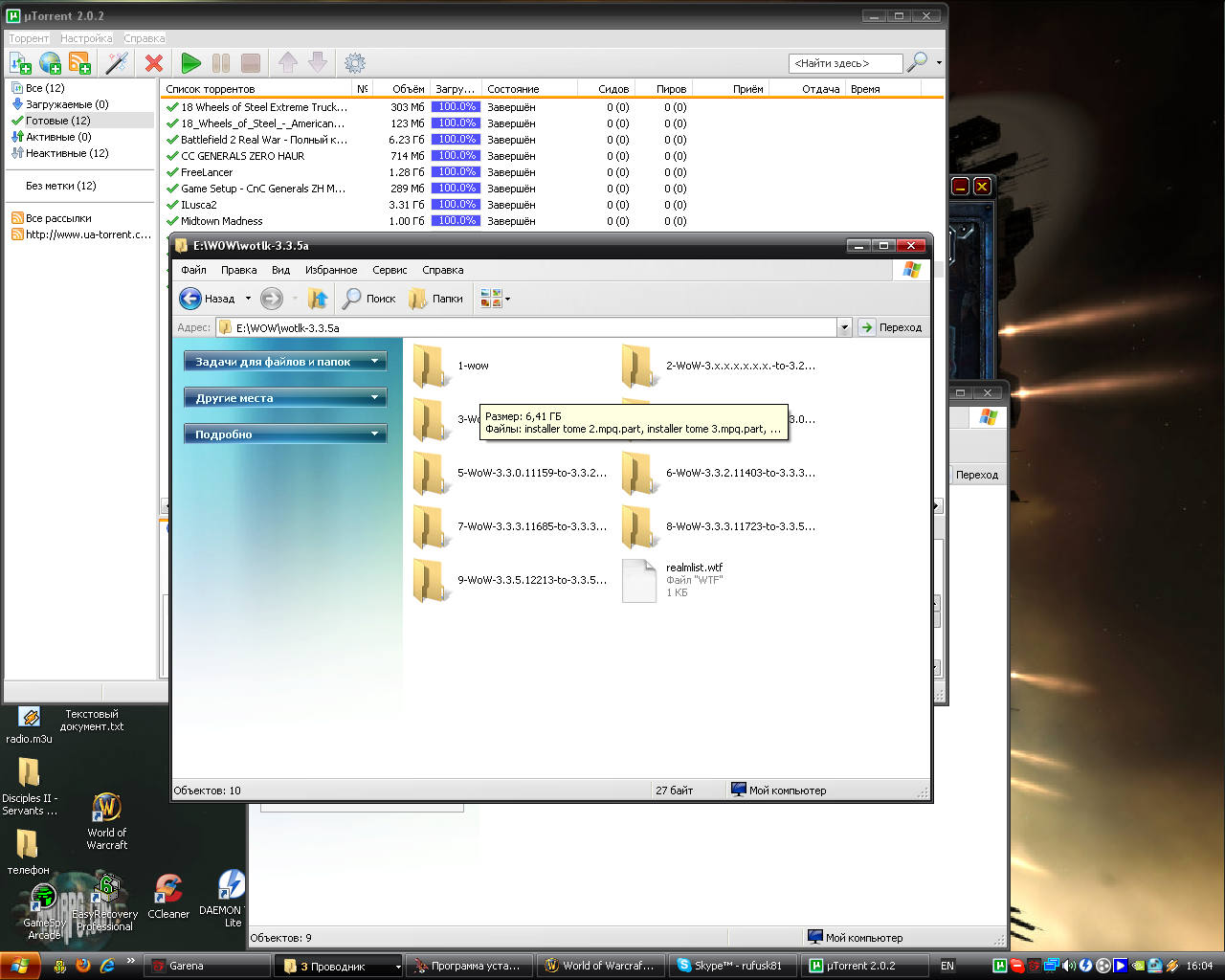
Task: Click Add Torrent from URL globe icon
Action: pos(50,63)
